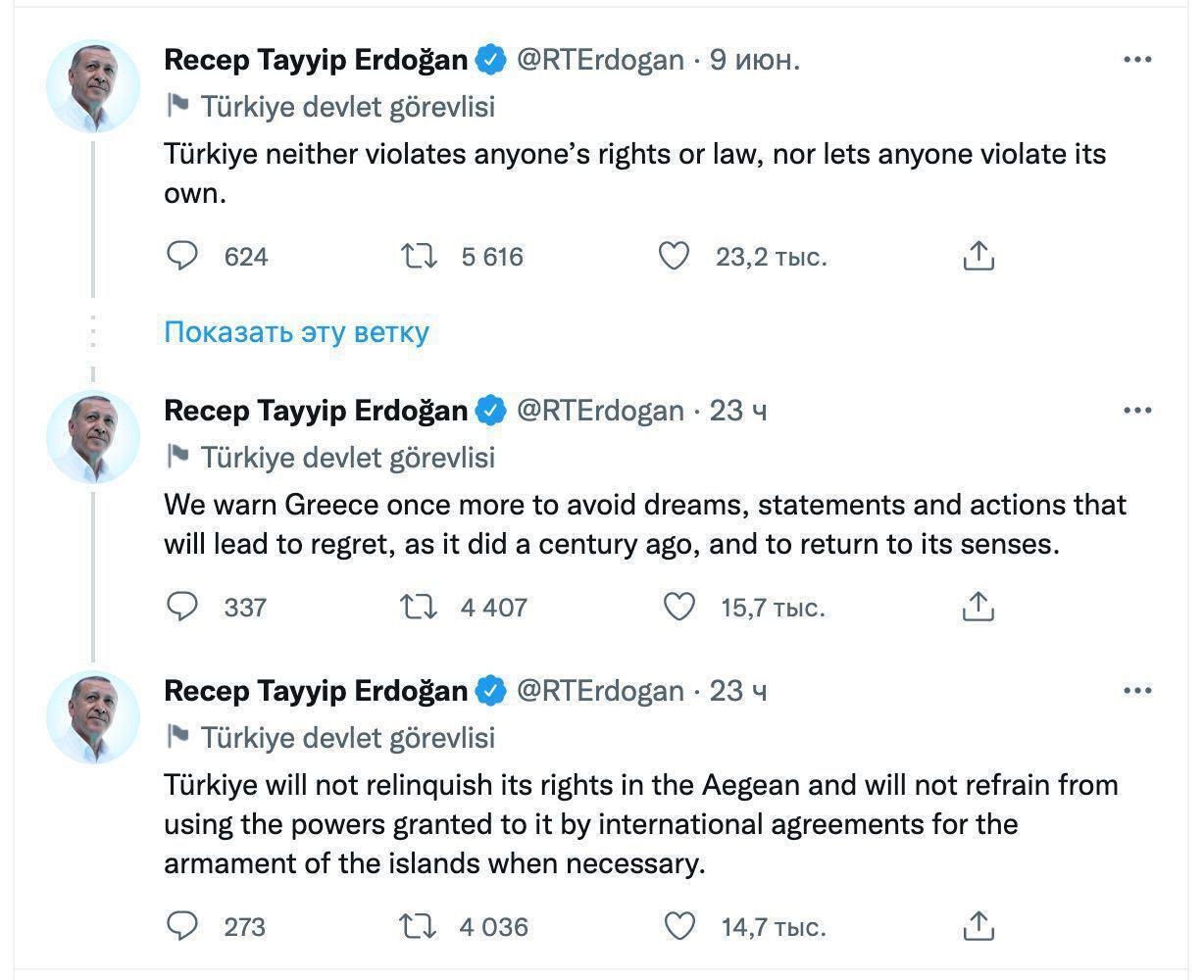Click the government official flag label in last tweet
Image resolution: width=1204 pixels, height=980 pixels.
click(x=331, y=737)
